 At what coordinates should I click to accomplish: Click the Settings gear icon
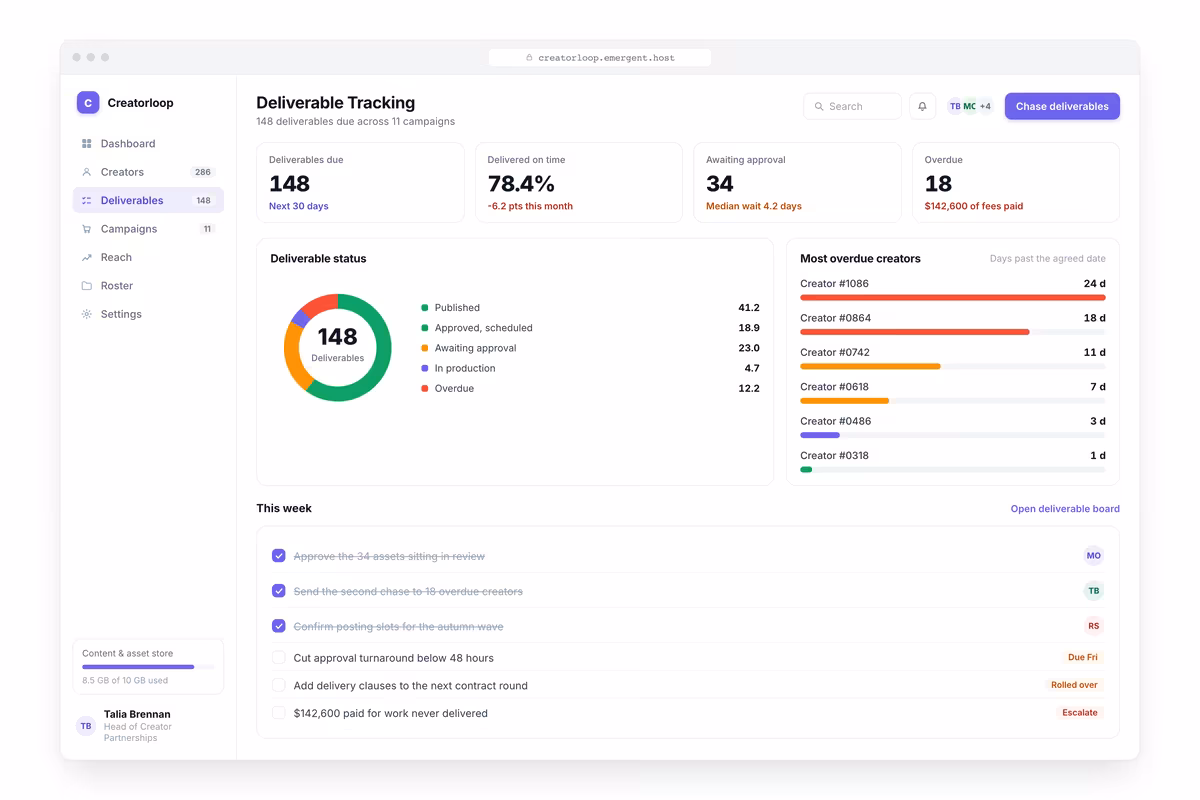[87, 314]
